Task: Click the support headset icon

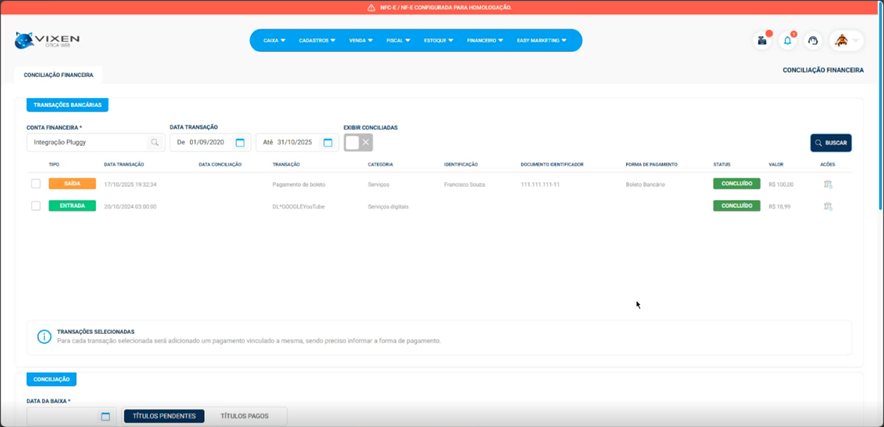Action: tap(813, 41)
